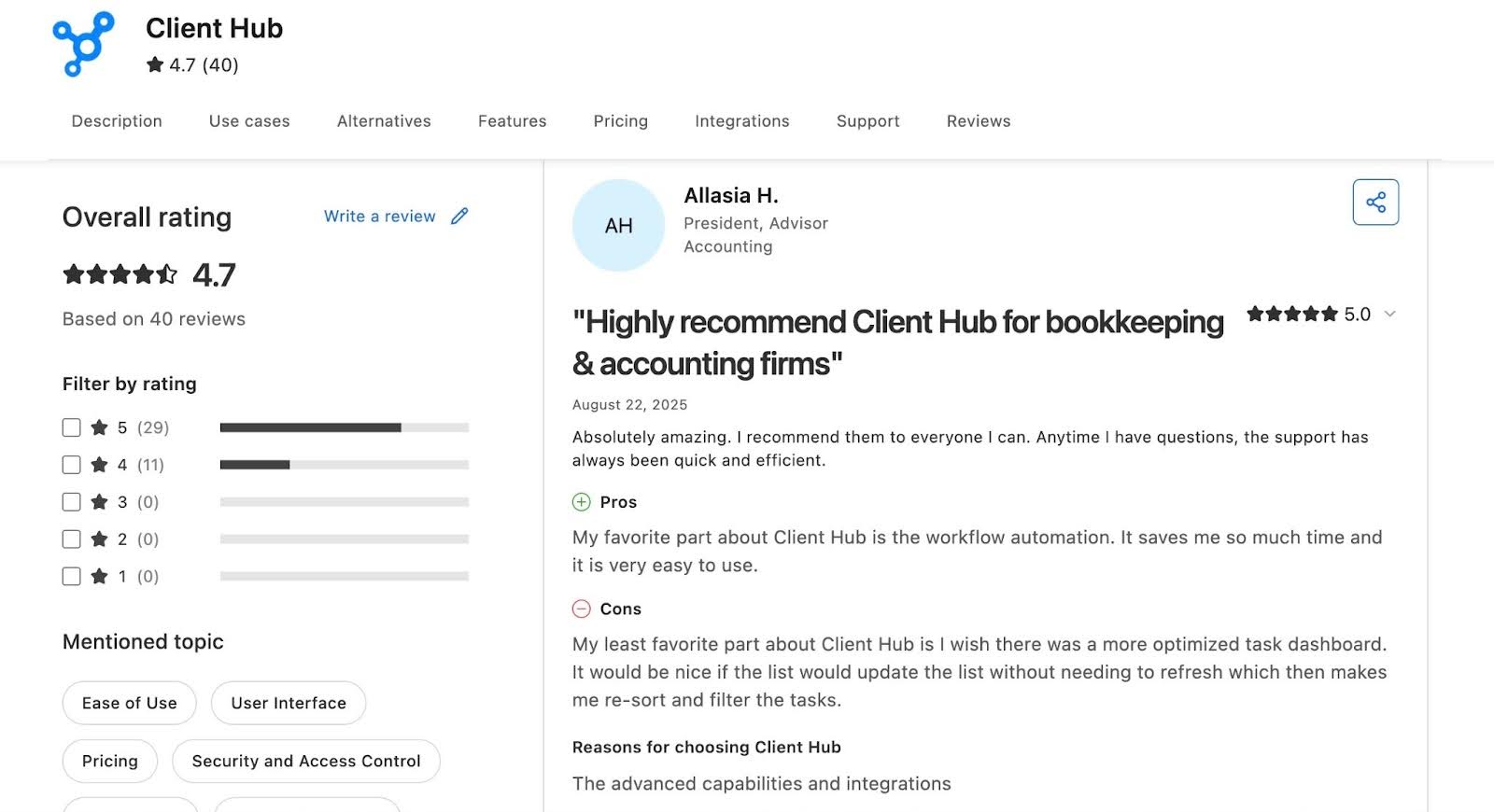
Task: Switch to the Pricing tab
Action: pos(620,120)
